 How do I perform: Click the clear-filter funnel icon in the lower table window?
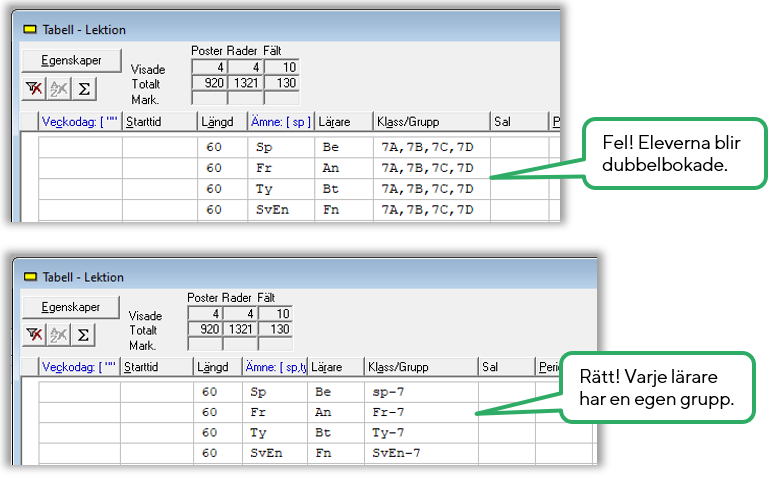(33, 333)
